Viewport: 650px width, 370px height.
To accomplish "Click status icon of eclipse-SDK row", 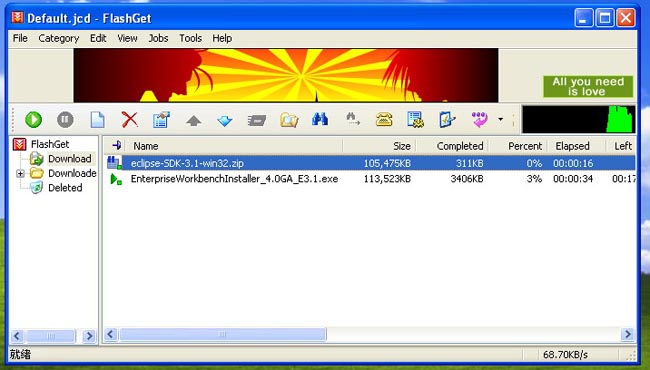I will [114, 163].
